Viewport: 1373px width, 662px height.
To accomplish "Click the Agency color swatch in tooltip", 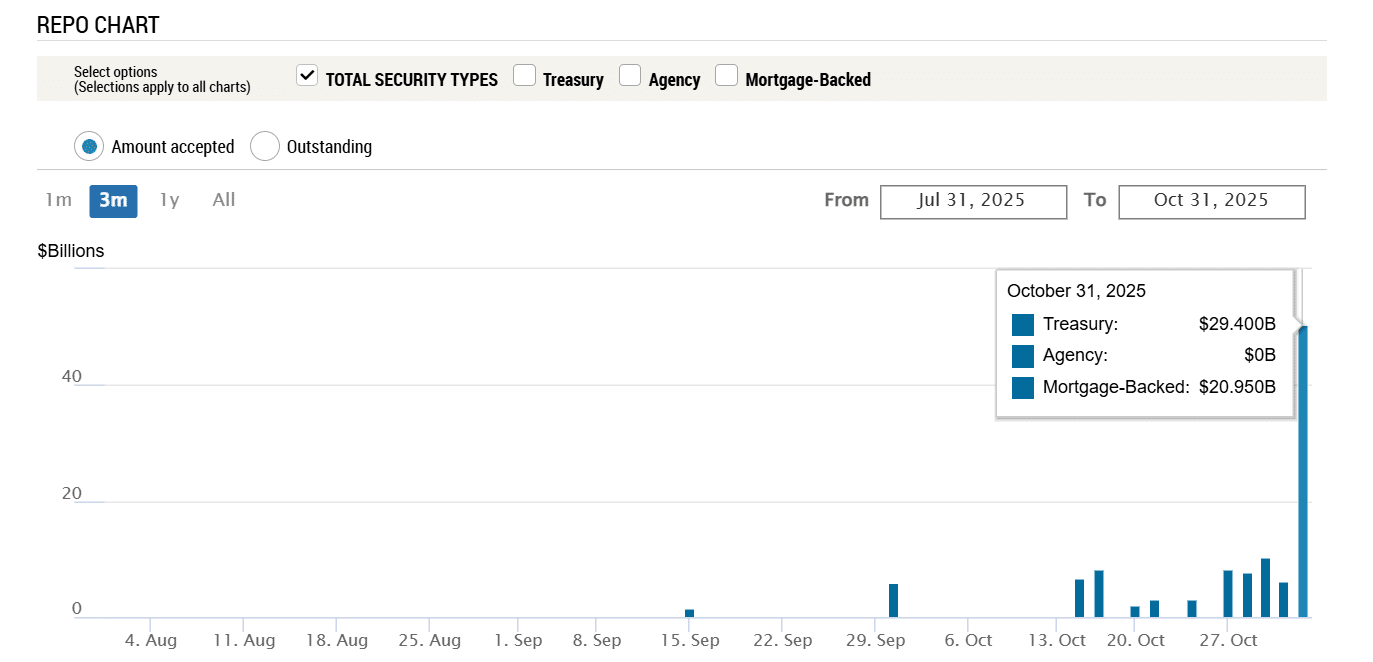I will [1022, 356].
